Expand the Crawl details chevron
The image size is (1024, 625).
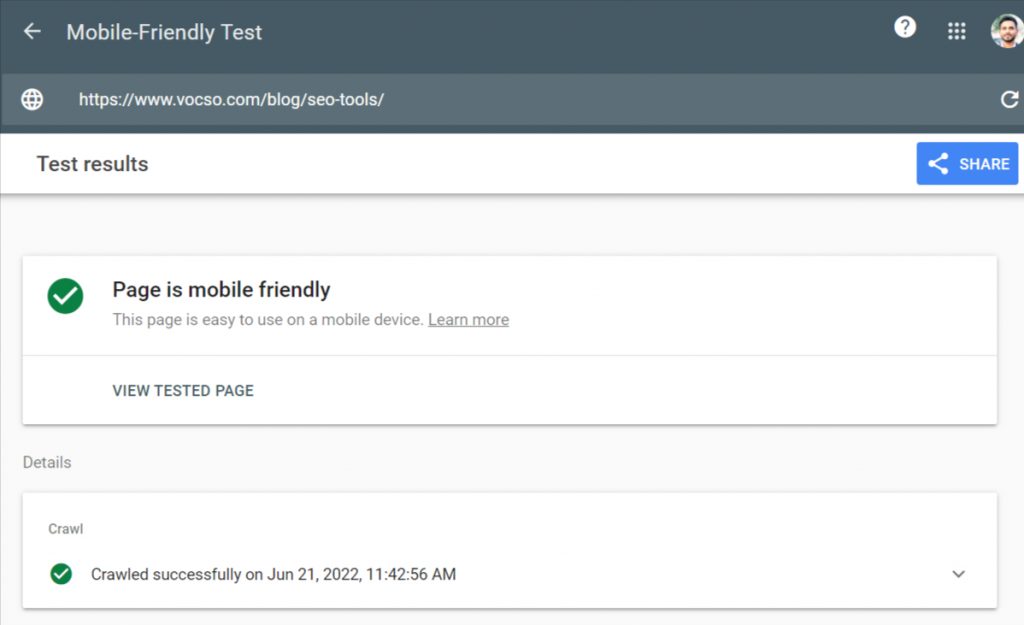[x=958, y=574]
